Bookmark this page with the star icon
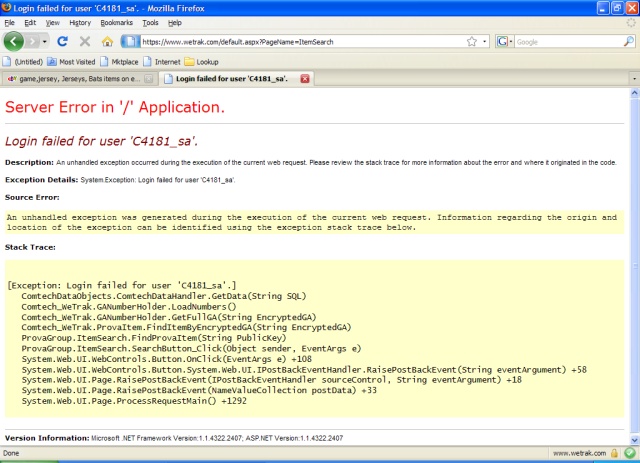 point(472,42)
